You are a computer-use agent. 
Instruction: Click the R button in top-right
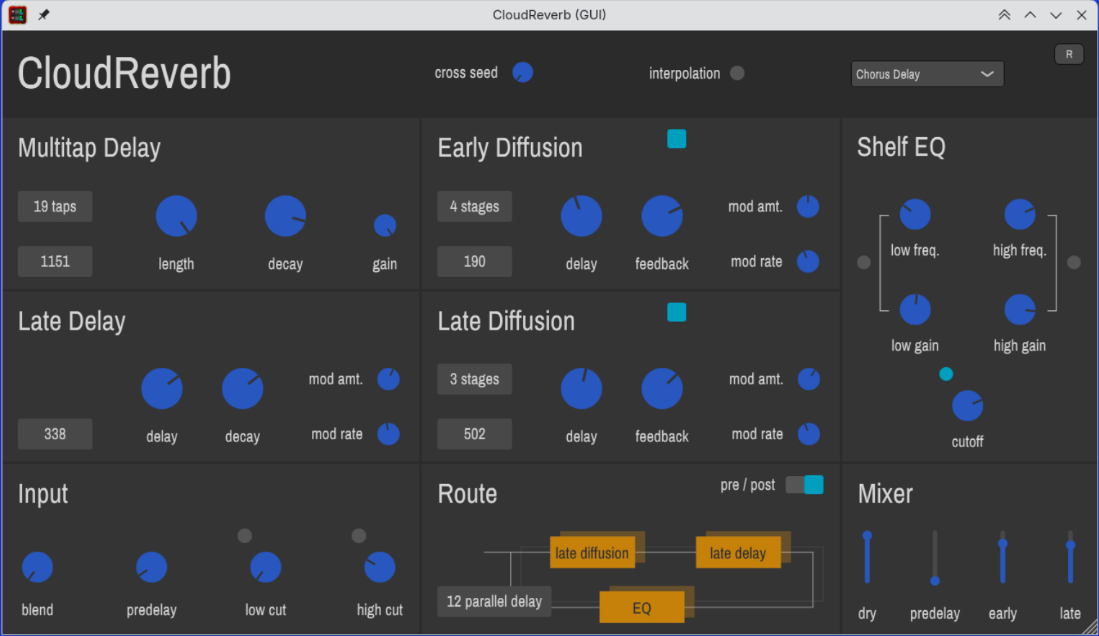point(1069,54)
